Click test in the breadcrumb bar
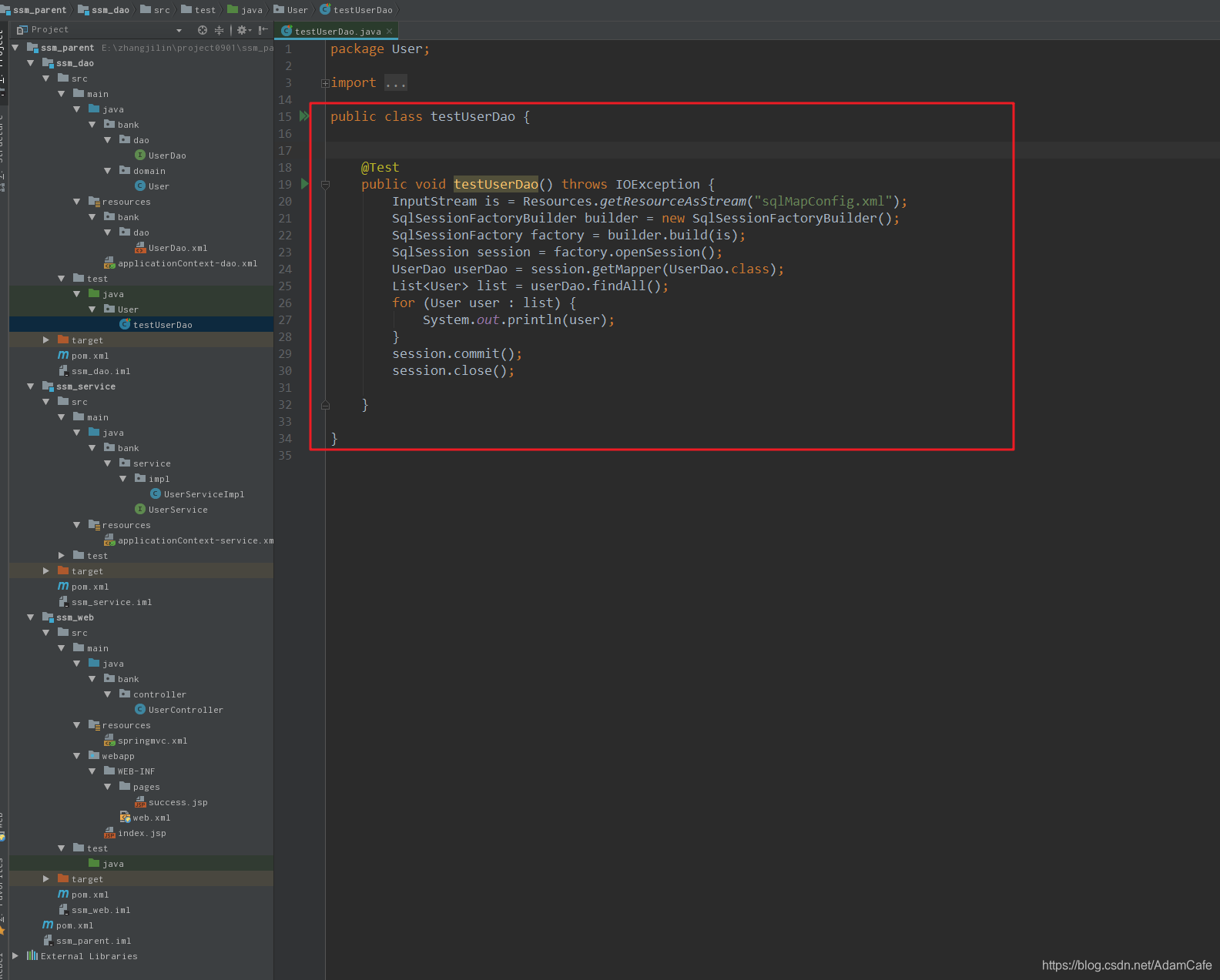Screen dimensions: 1220x980 [x=198, y=10]
